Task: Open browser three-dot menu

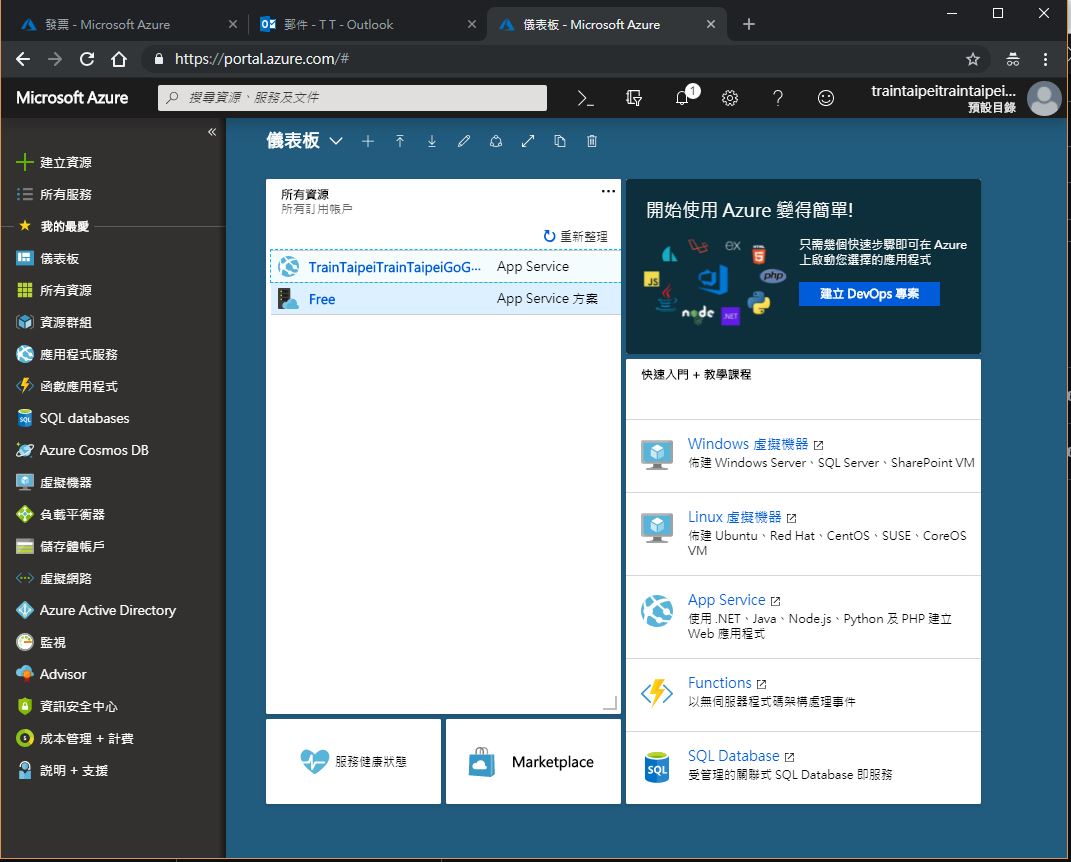Action: (x=1044, y=59)
